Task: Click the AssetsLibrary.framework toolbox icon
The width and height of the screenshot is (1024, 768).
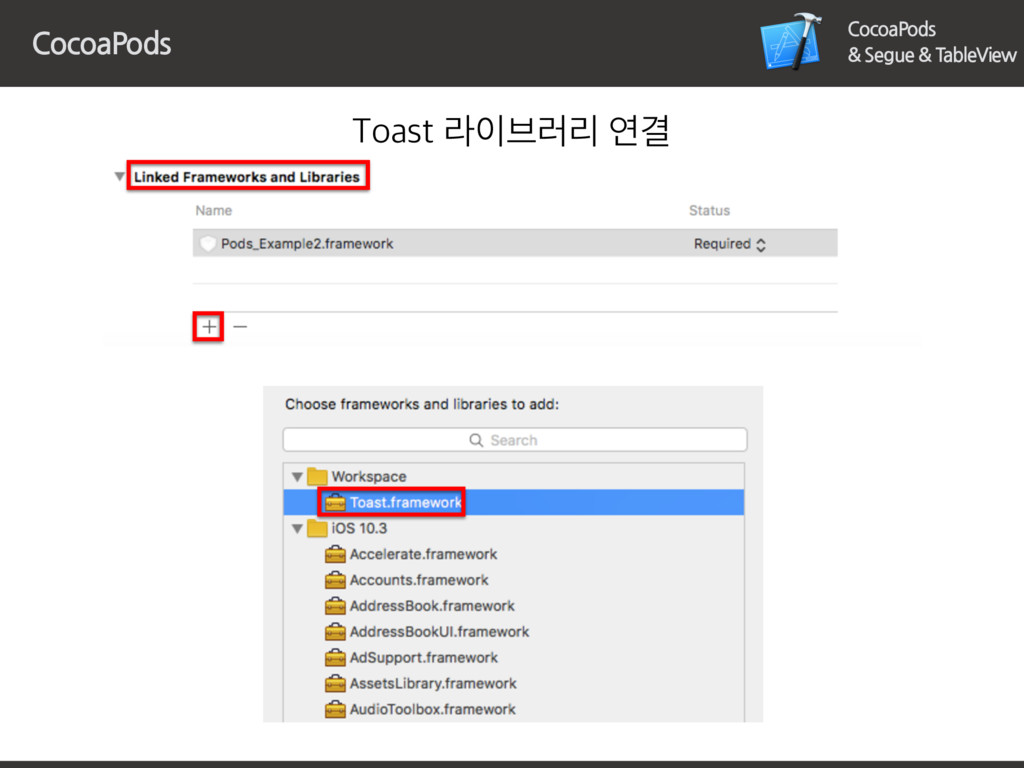Action: 335,683
